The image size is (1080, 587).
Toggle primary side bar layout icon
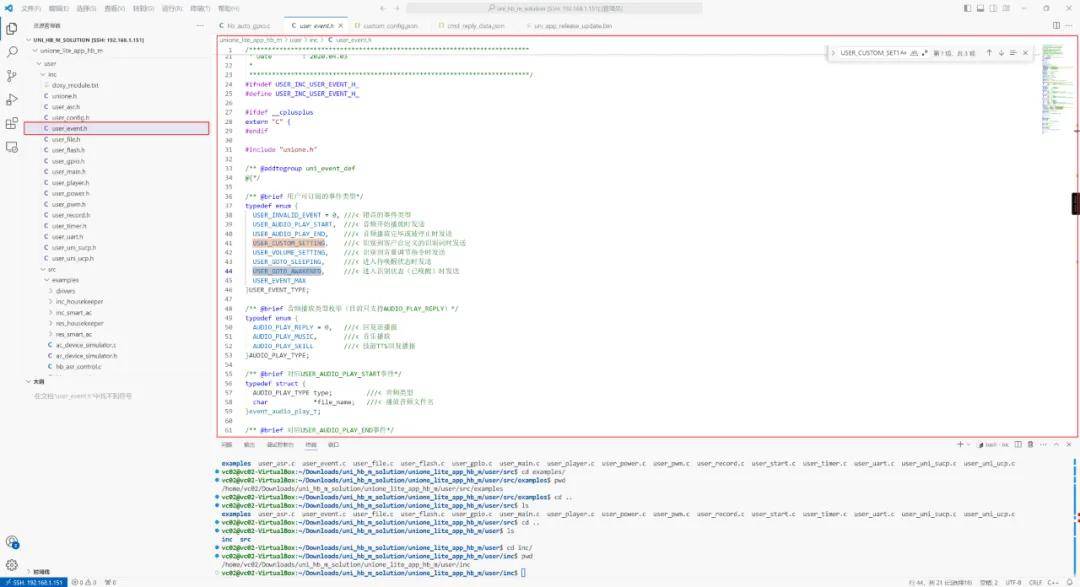pyautogui.click(x=967, y=8)
